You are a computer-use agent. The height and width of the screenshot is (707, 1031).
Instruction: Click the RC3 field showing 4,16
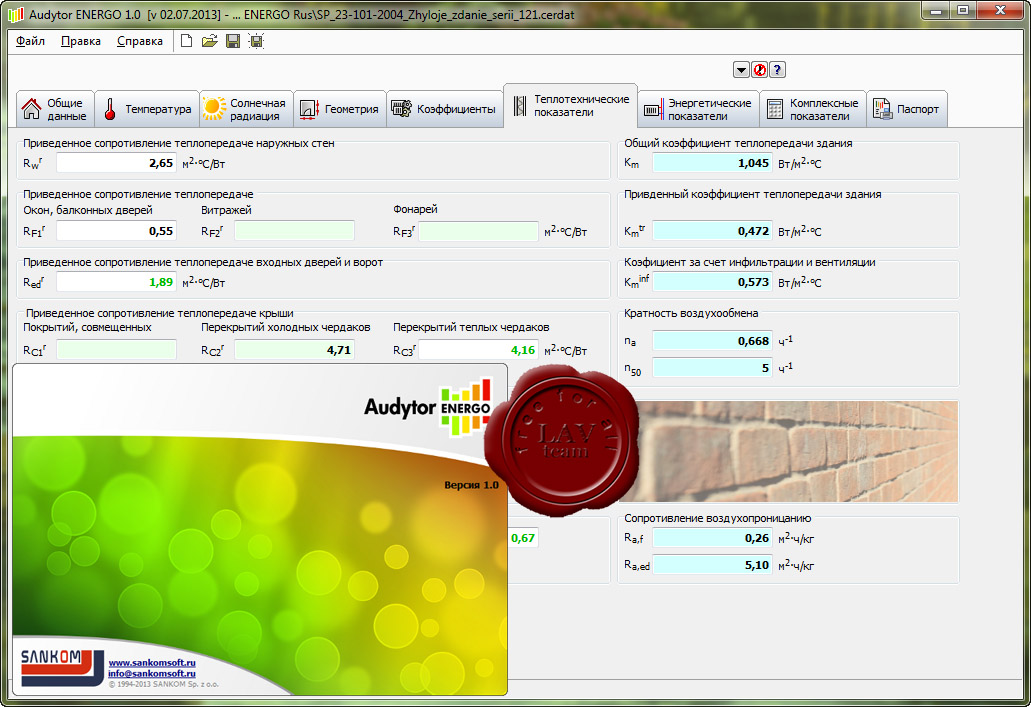[x=479, y=350]
